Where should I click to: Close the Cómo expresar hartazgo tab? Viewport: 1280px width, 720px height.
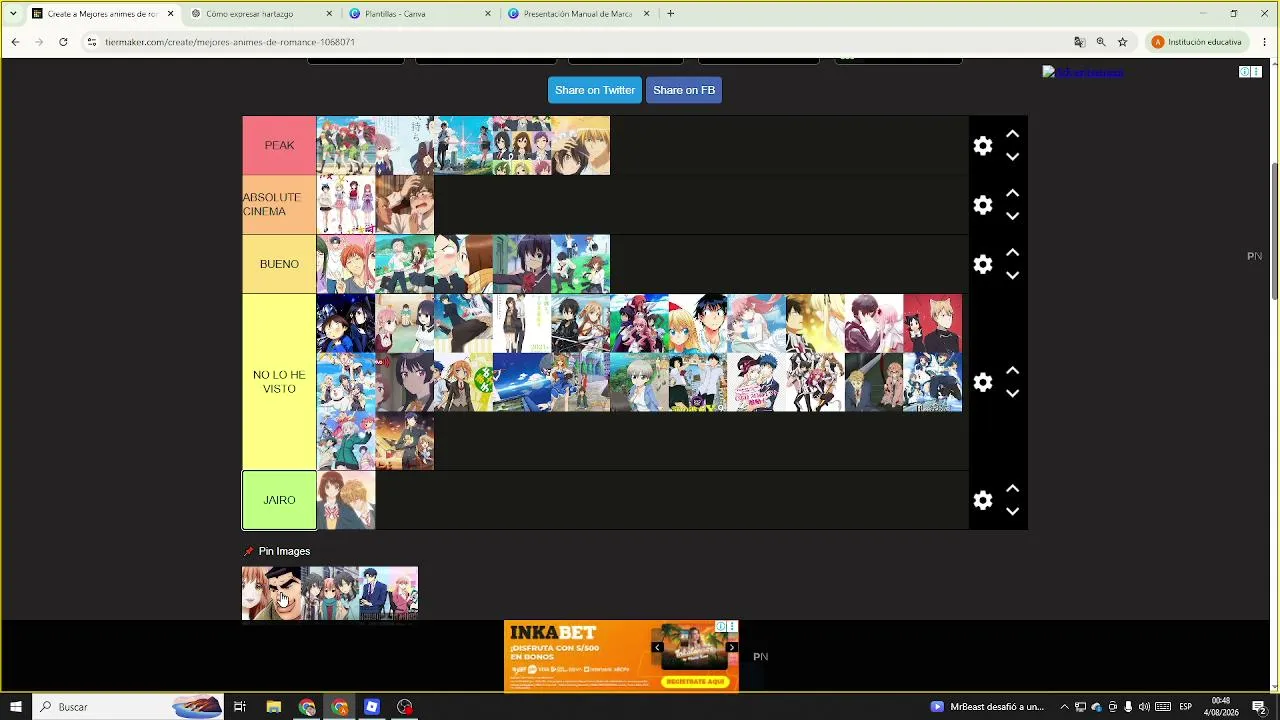329,14
